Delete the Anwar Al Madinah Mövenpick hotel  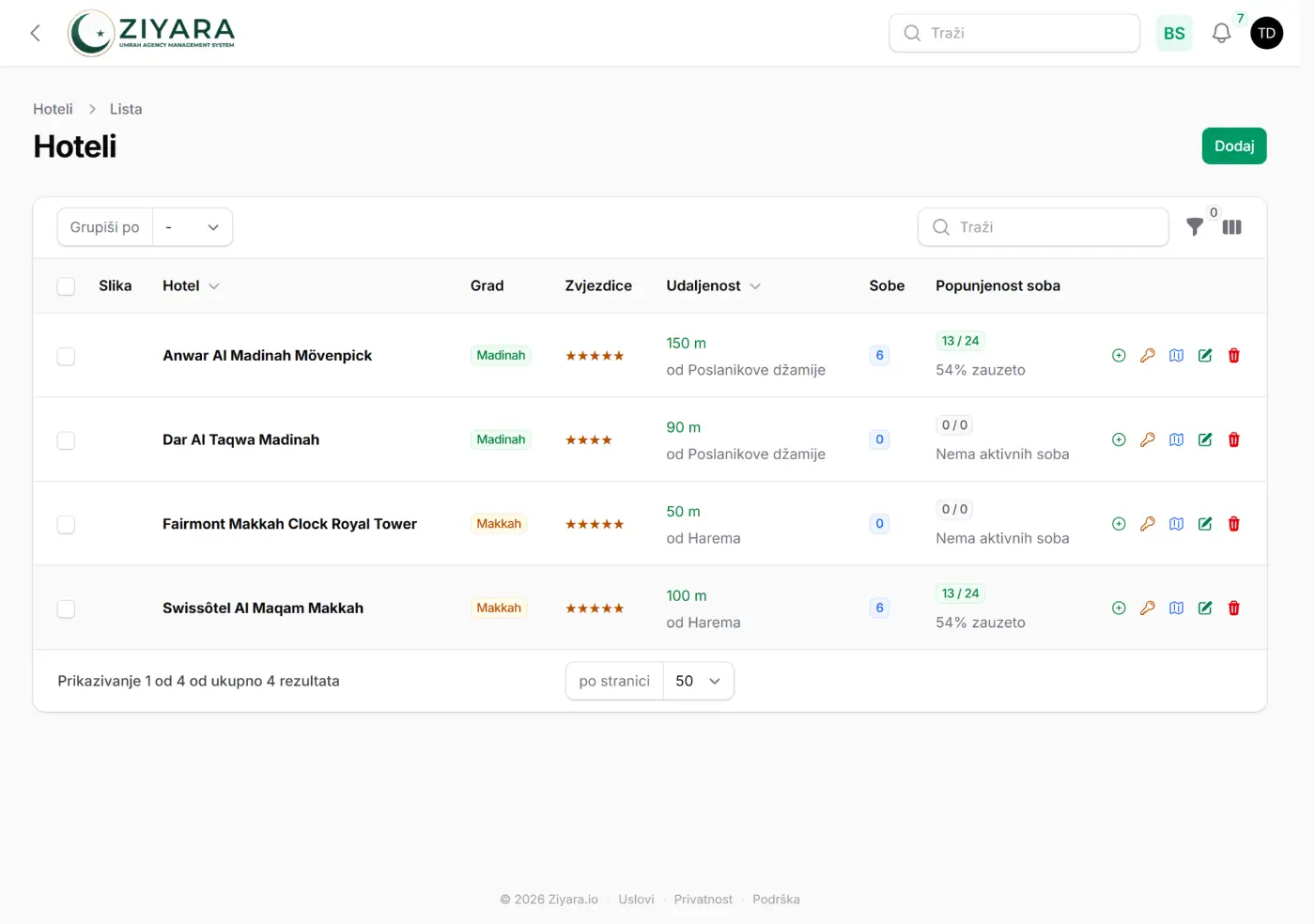tap(1234, 356)
